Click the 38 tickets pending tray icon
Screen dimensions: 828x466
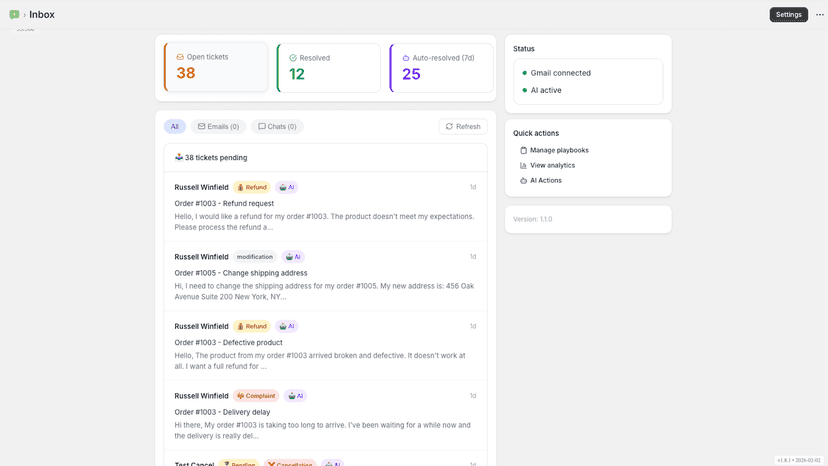pyautogui.click(x=178, y=157)
